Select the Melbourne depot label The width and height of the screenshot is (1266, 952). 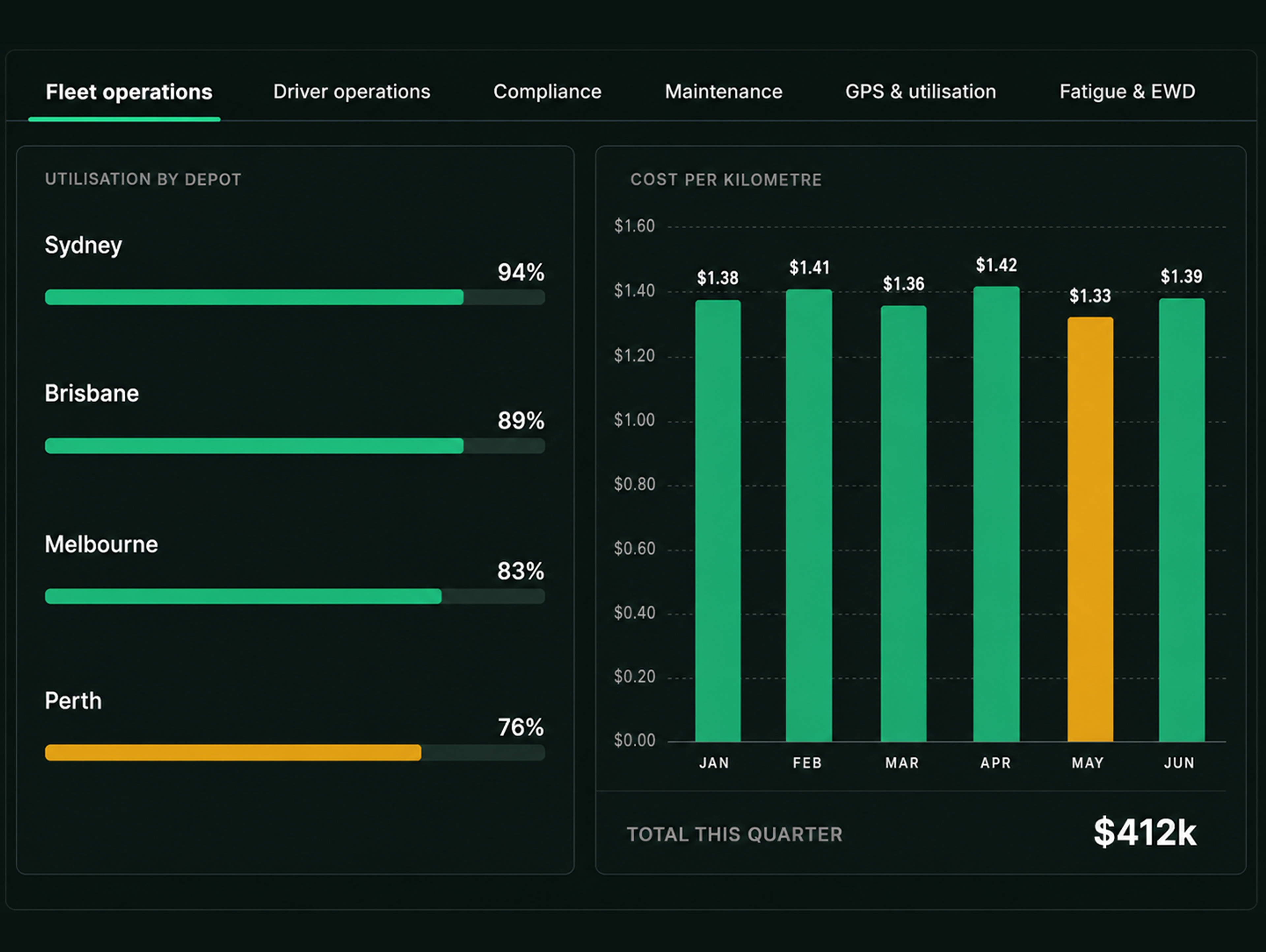101,544
